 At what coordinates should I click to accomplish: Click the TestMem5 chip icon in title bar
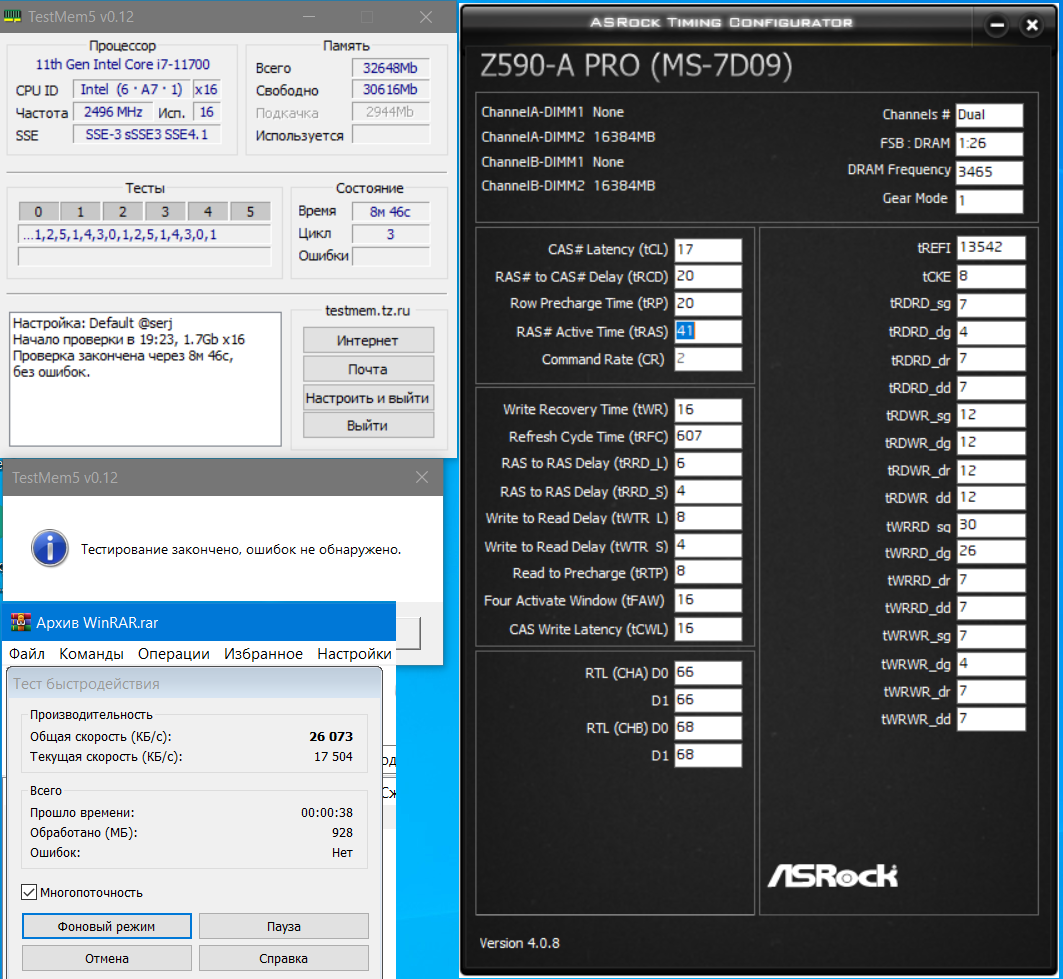(x=12, y=16)
